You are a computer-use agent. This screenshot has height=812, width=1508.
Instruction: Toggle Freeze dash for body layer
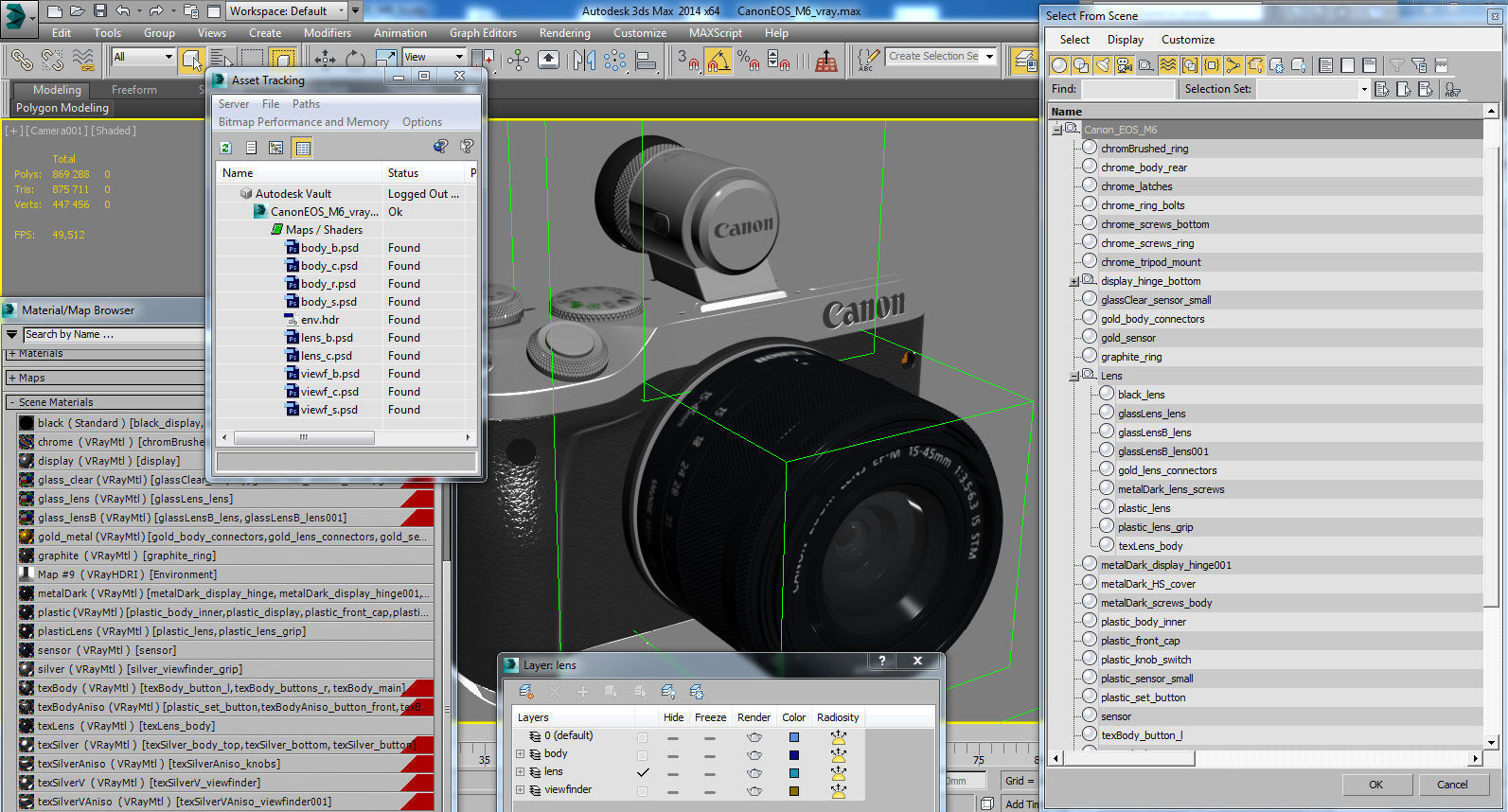click(710, 754)
